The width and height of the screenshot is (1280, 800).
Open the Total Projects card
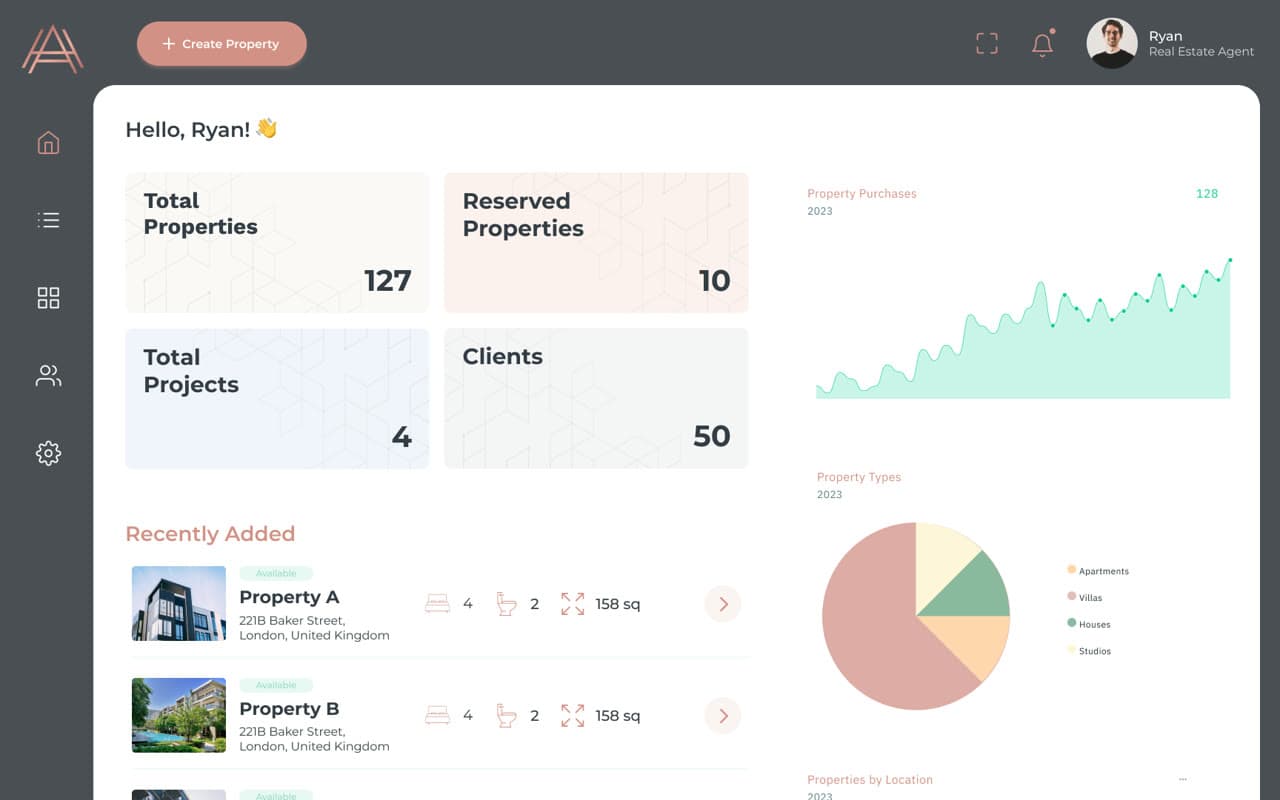pyautogui.click(x=277, y=399)
